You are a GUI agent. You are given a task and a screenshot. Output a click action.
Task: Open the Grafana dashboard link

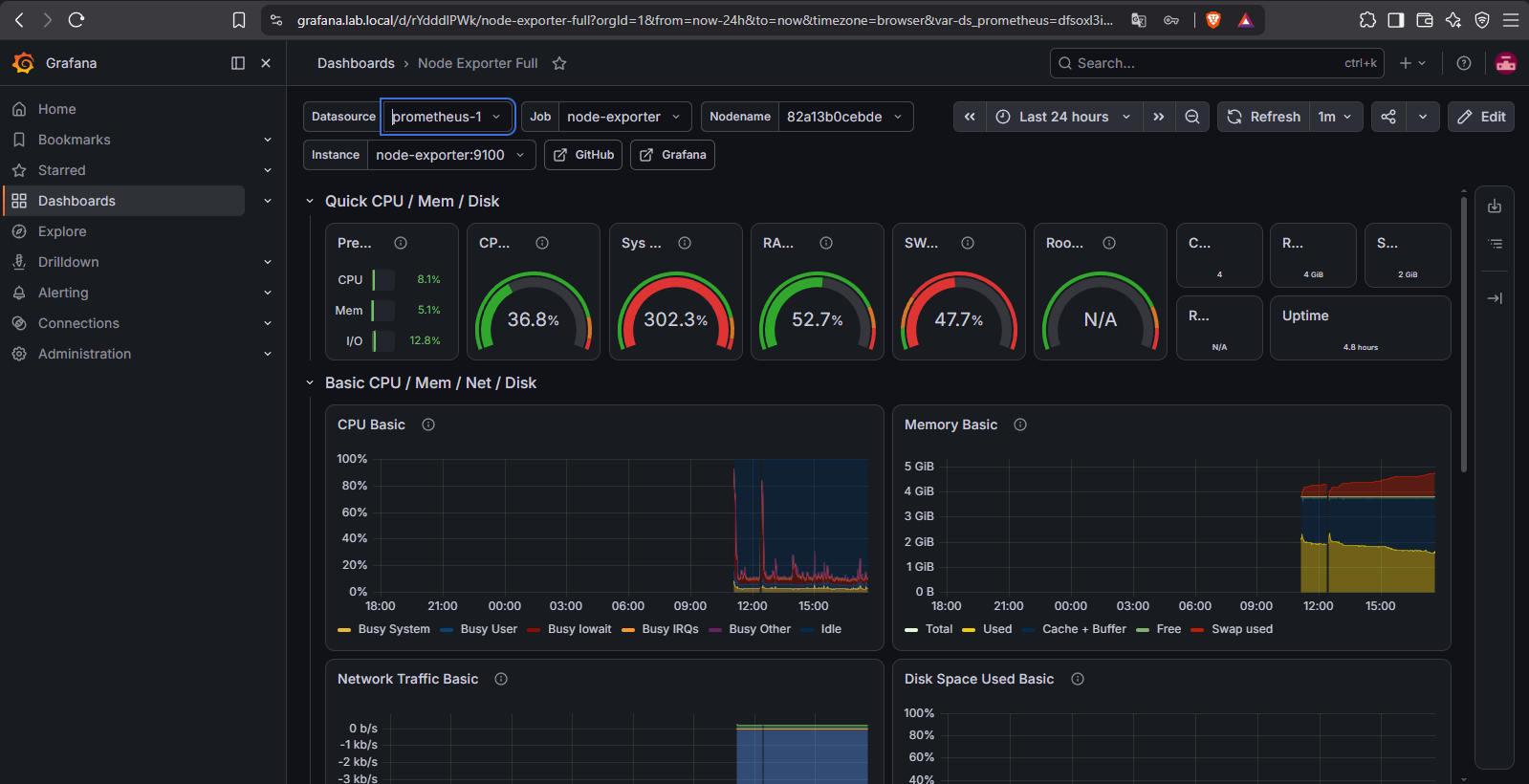[672, 155]
